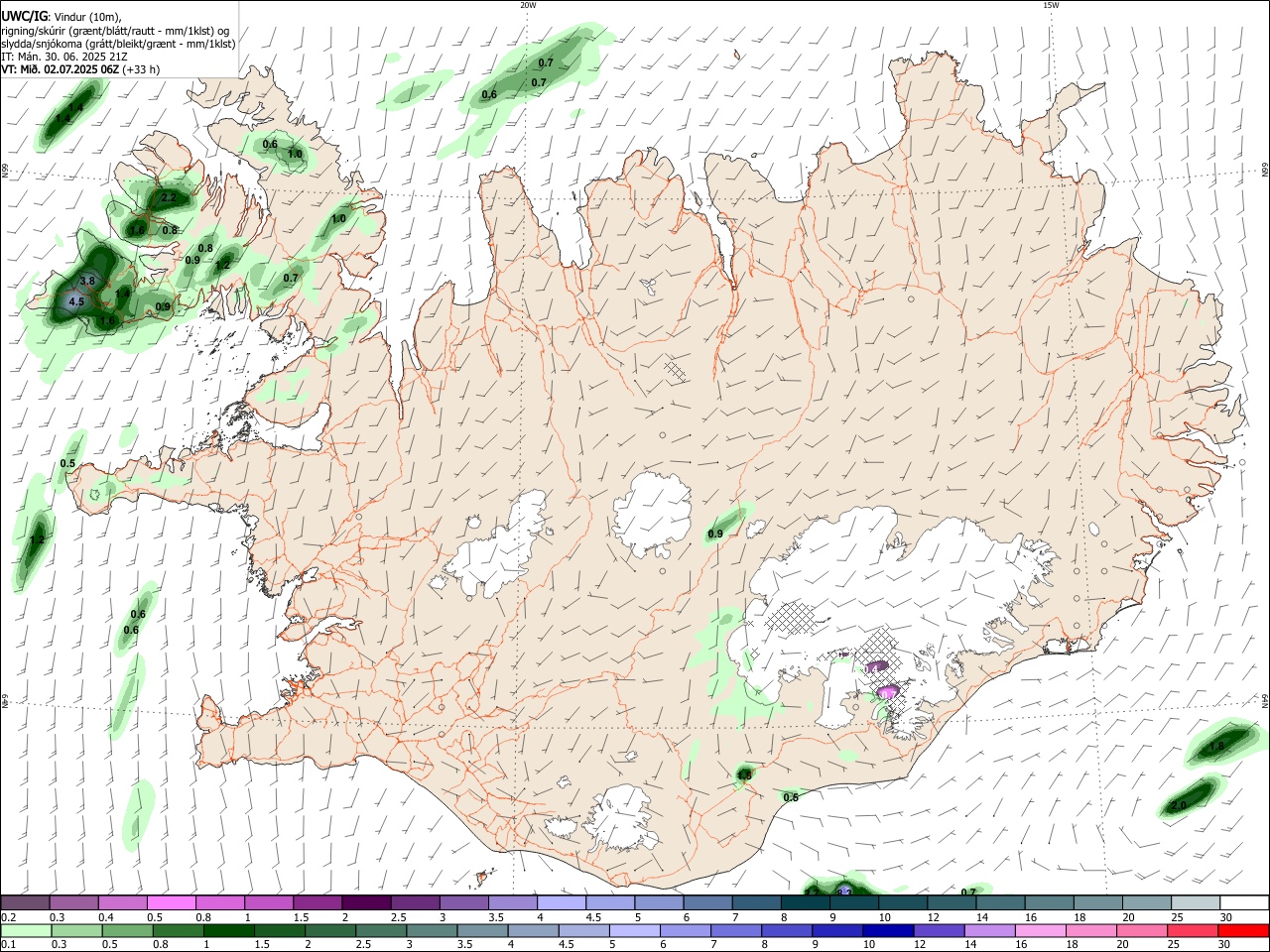Click bottom-row swatch labeled 2.5
This screenshot has height=952, width=1270.
(380, 931)
